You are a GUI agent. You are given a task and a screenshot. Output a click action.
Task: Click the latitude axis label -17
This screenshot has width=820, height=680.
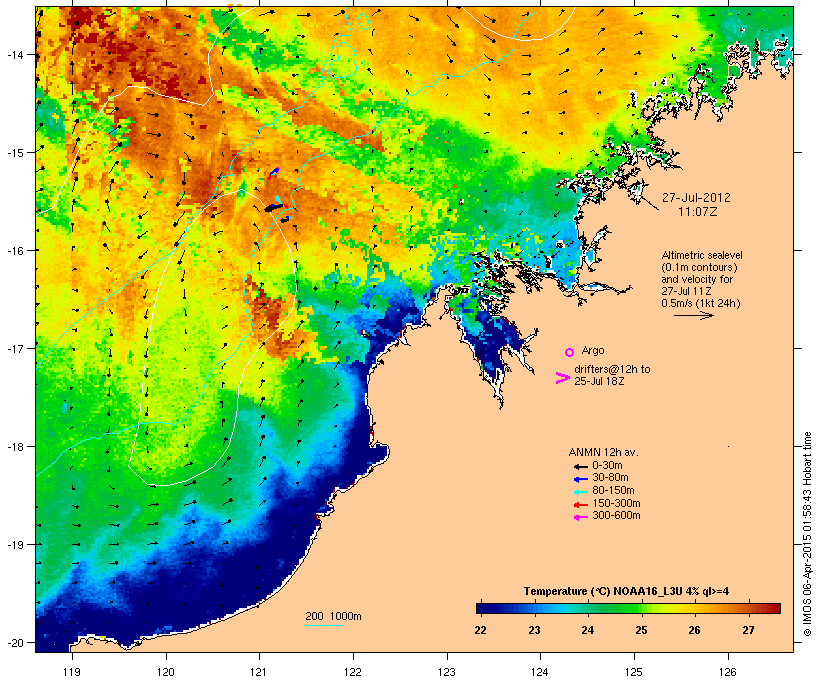click(x=15, y=348)
